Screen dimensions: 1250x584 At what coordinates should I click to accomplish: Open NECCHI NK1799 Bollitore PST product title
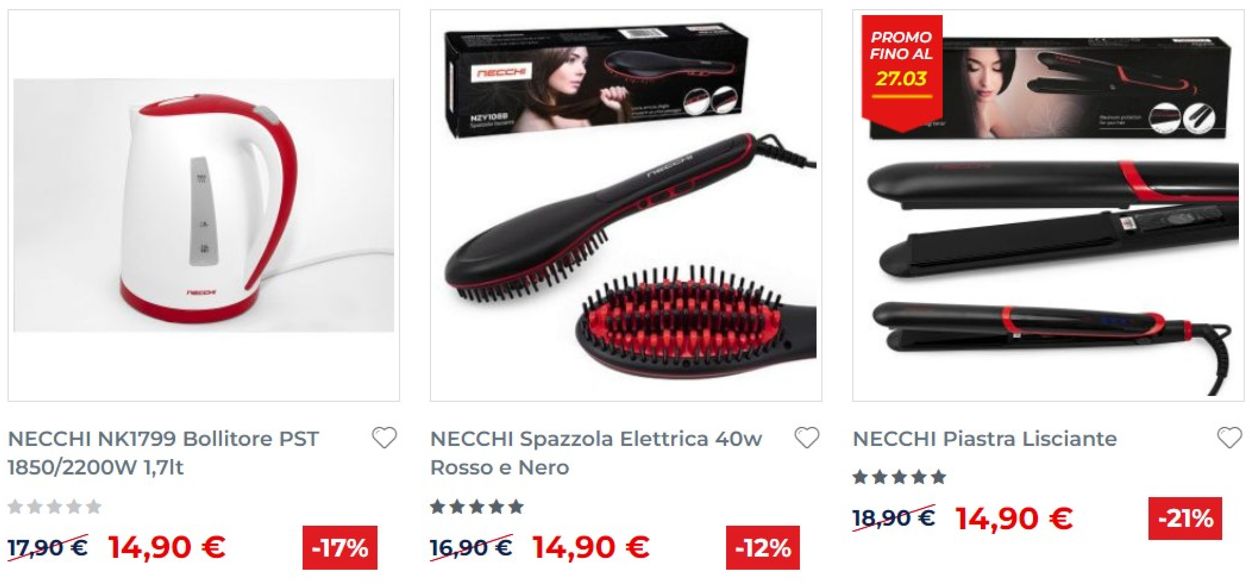coord(164,453)
